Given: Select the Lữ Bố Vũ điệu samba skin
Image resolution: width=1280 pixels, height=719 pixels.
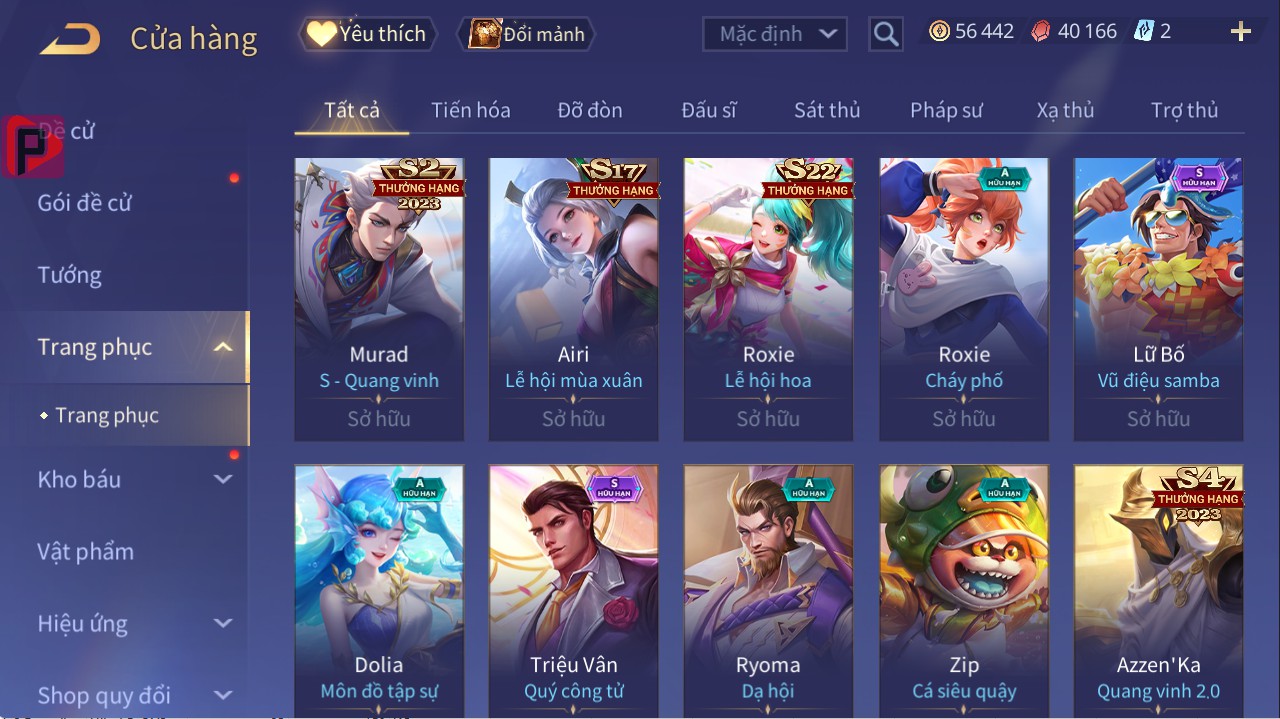Looking at the screenshot, I should pyautogui.click(x=1158, y=299).
